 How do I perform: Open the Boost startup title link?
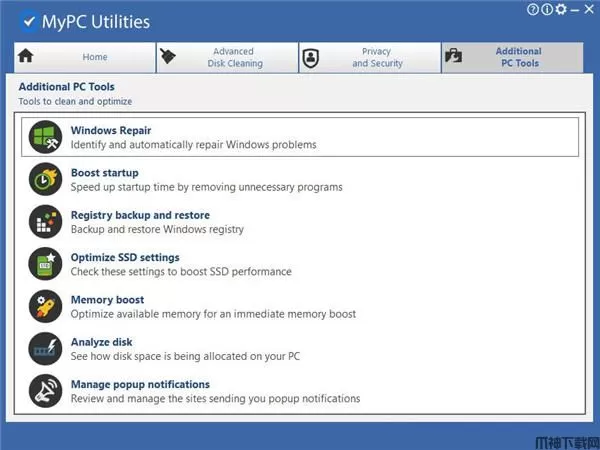(104, 173)
